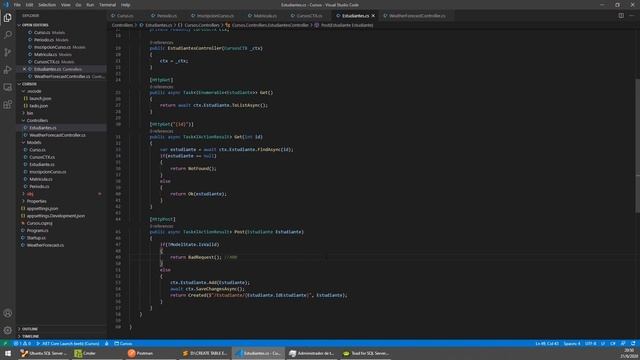Open the Run and Debug view icon
This screenshot has height=360, width=640.
[x=7, y=70]
